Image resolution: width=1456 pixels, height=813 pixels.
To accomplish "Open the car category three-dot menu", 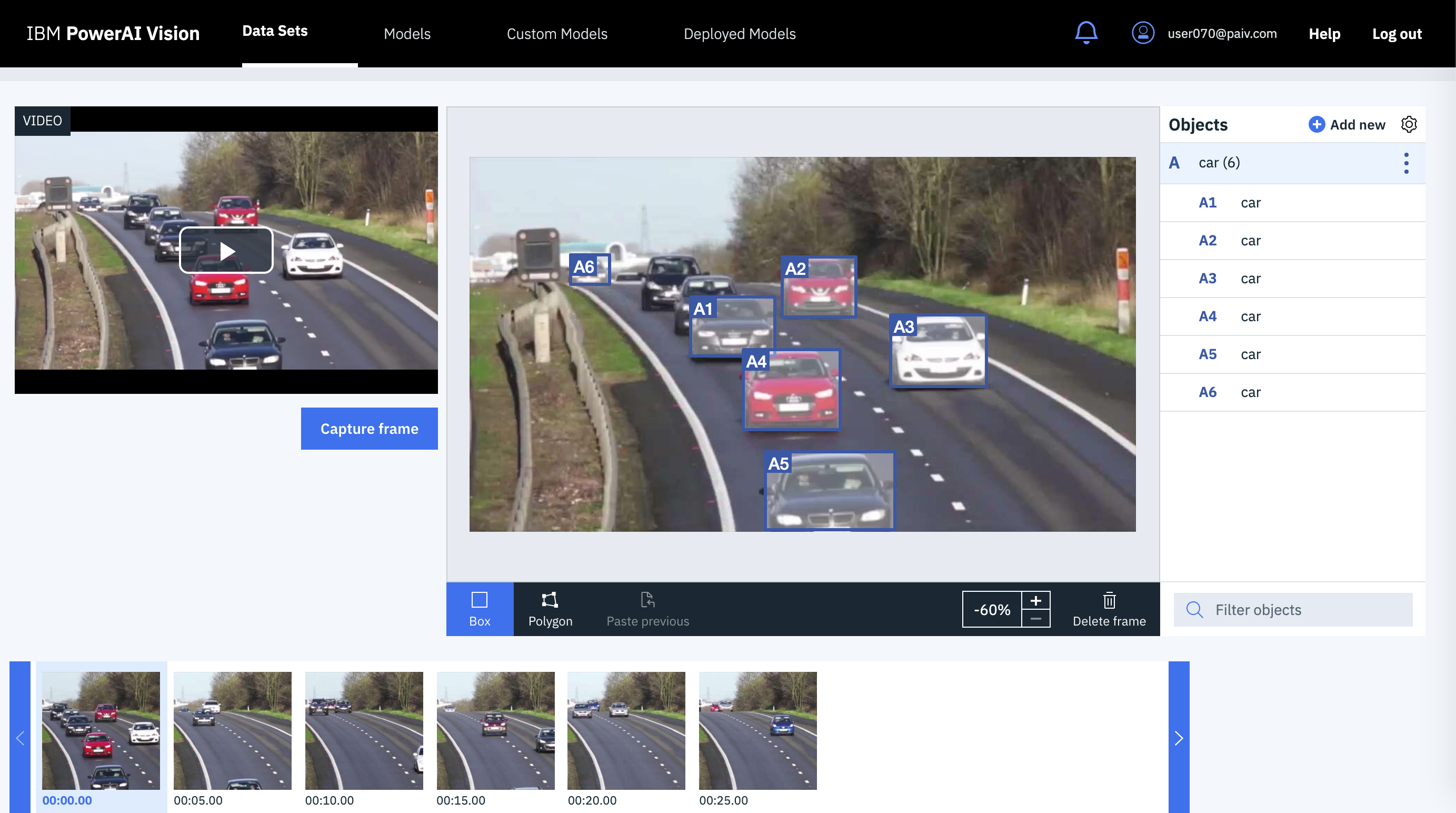I will coord(1407,163).
